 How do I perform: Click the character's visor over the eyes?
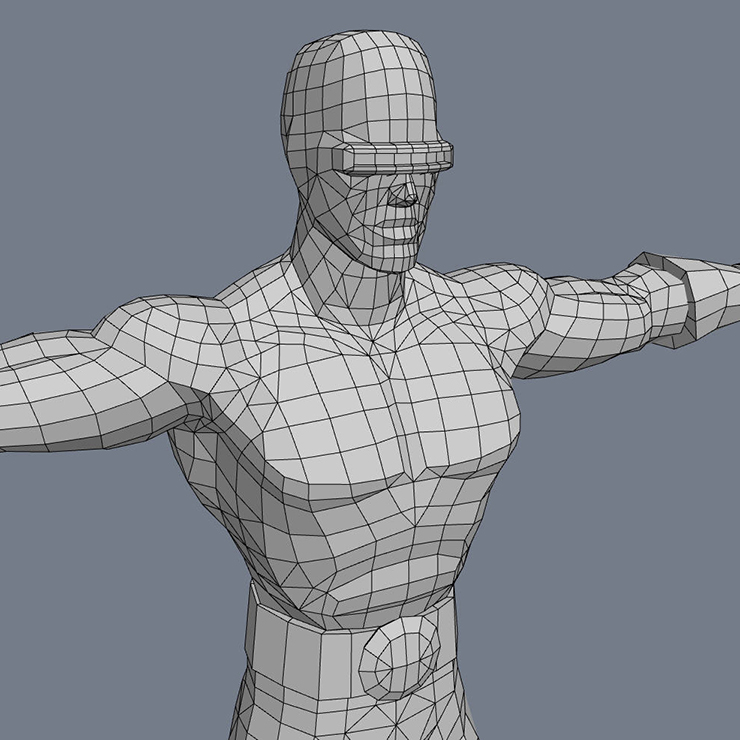pyautogui.click(x=395, y=157)
